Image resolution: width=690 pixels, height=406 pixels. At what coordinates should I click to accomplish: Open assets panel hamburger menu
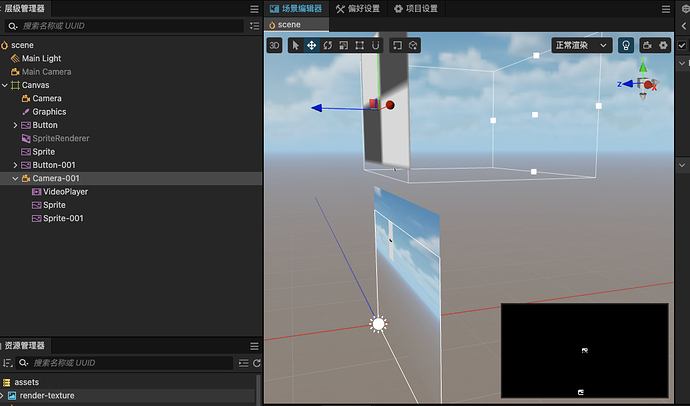point(254,346)
